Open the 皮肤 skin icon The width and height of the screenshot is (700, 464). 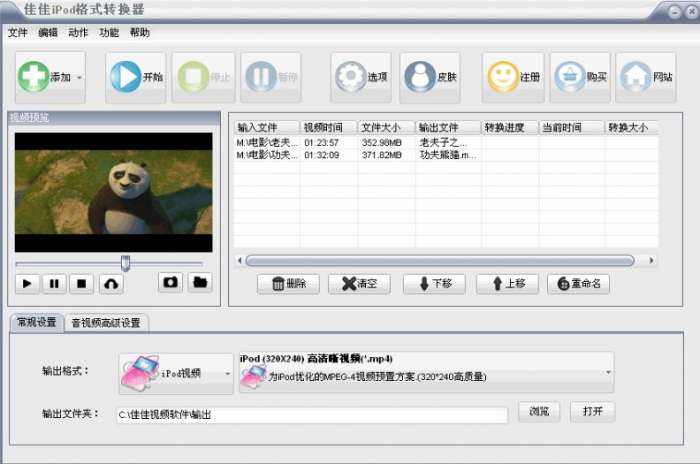420,77
